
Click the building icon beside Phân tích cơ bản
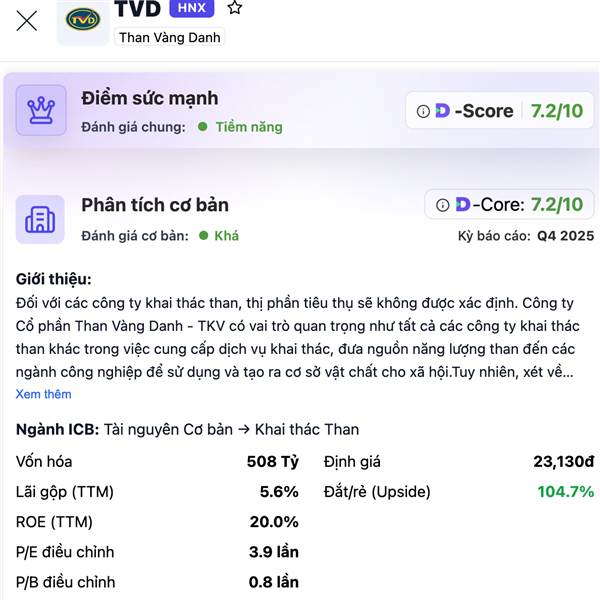point(40,219)
